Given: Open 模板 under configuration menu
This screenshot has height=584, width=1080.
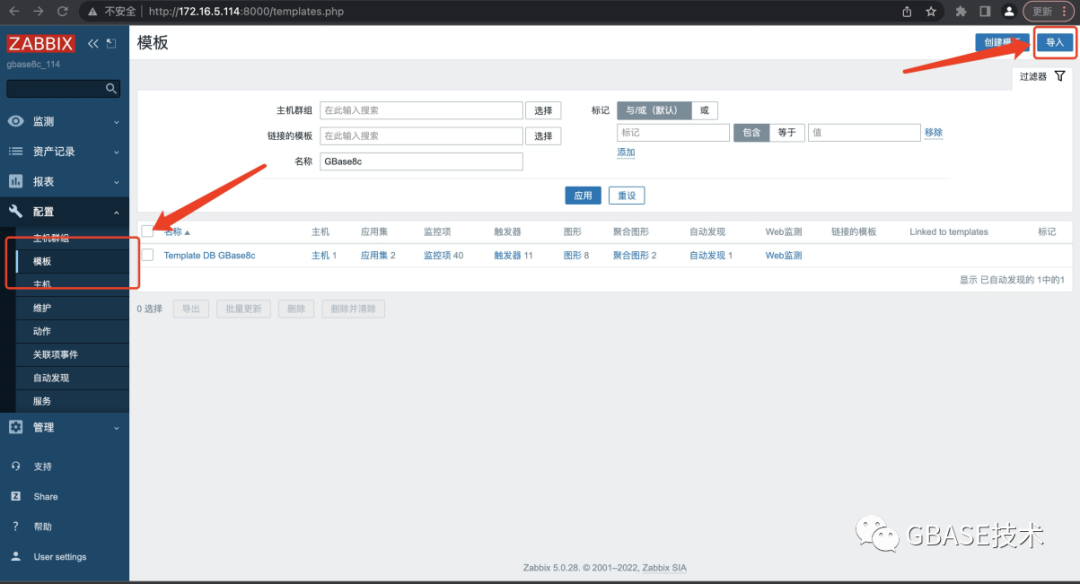Looking at the screenshot, I should pyautogui.click(x=42, y=261).
